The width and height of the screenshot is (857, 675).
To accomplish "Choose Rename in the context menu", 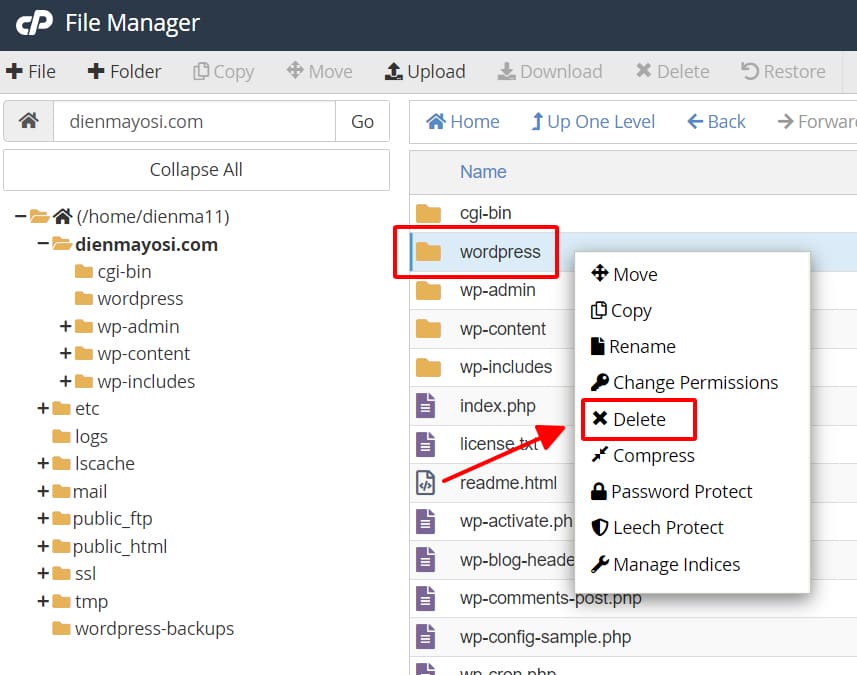I will pyautogui.click(x=641, y=346).
